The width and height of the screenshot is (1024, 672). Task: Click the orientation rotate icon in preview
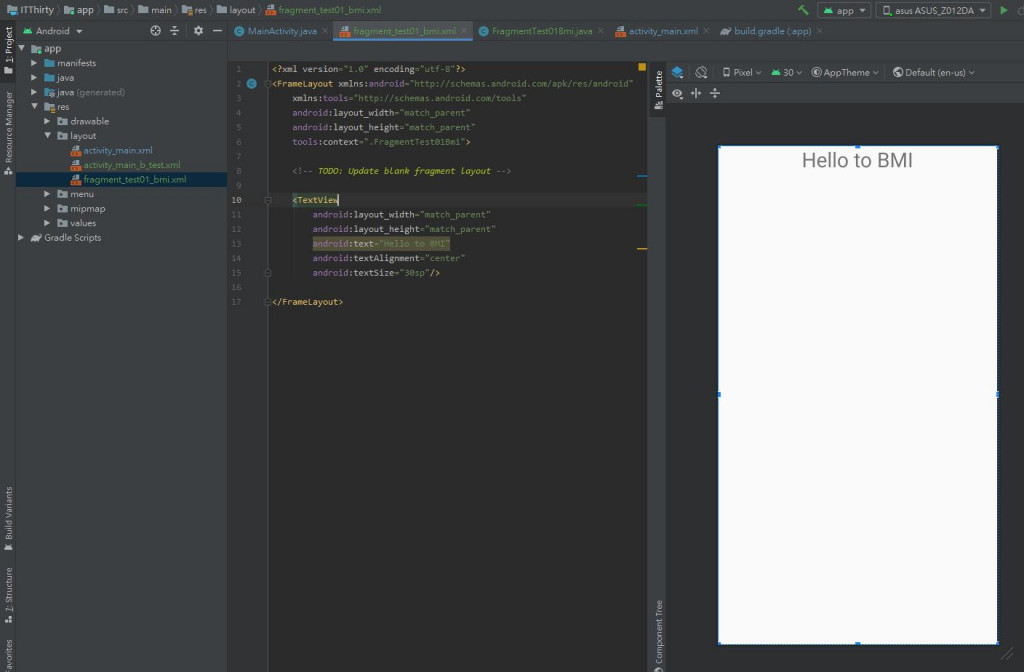click(701, 72)
